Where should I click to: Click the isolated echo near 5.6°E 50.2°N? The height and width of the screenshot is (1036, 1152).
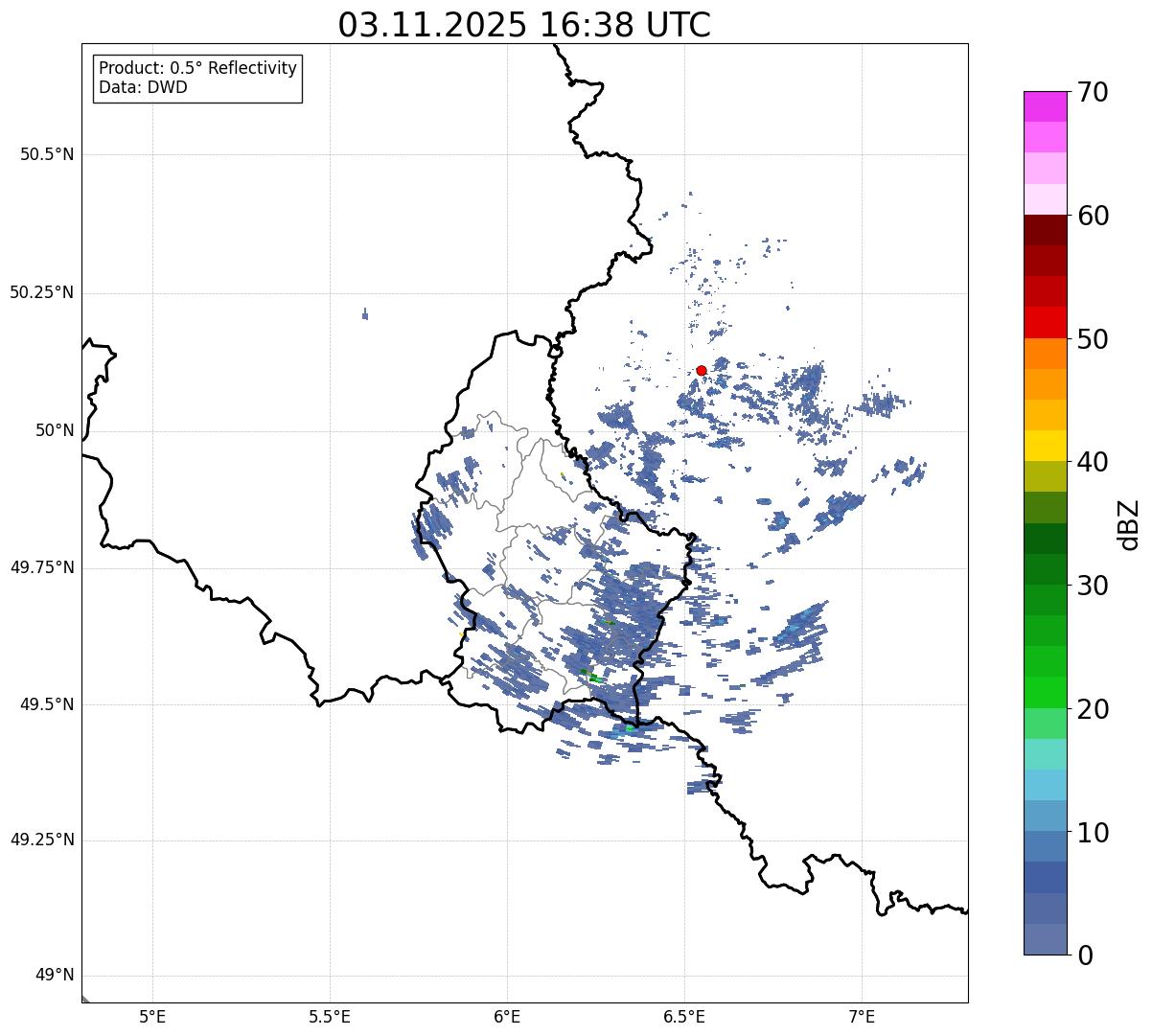pyautogui.click(x=365, y=314)
